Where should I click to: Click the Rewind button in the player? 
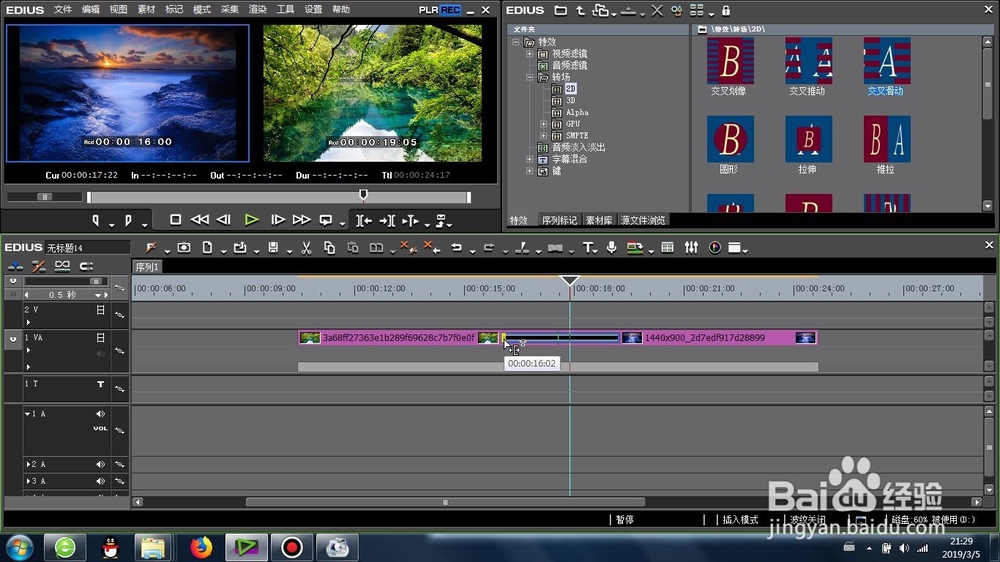point(200,220)
